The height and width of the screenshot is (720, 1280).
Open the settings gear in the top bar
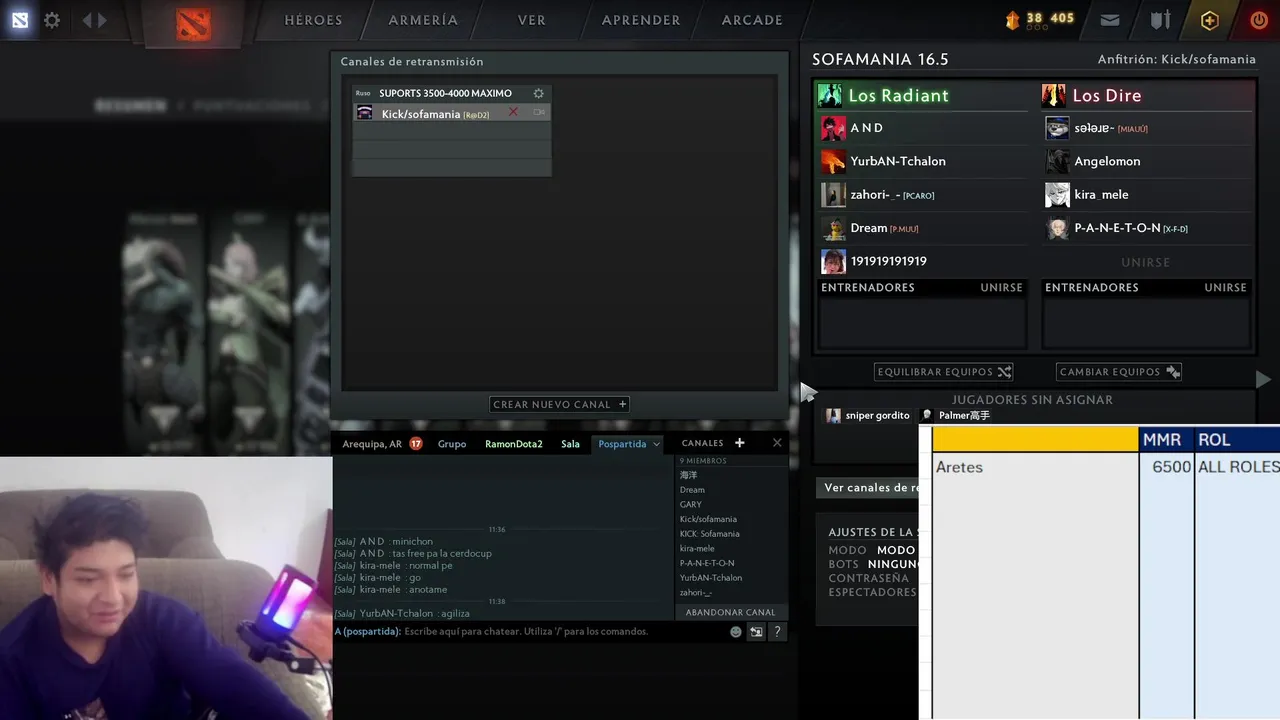tap(52, 20)
